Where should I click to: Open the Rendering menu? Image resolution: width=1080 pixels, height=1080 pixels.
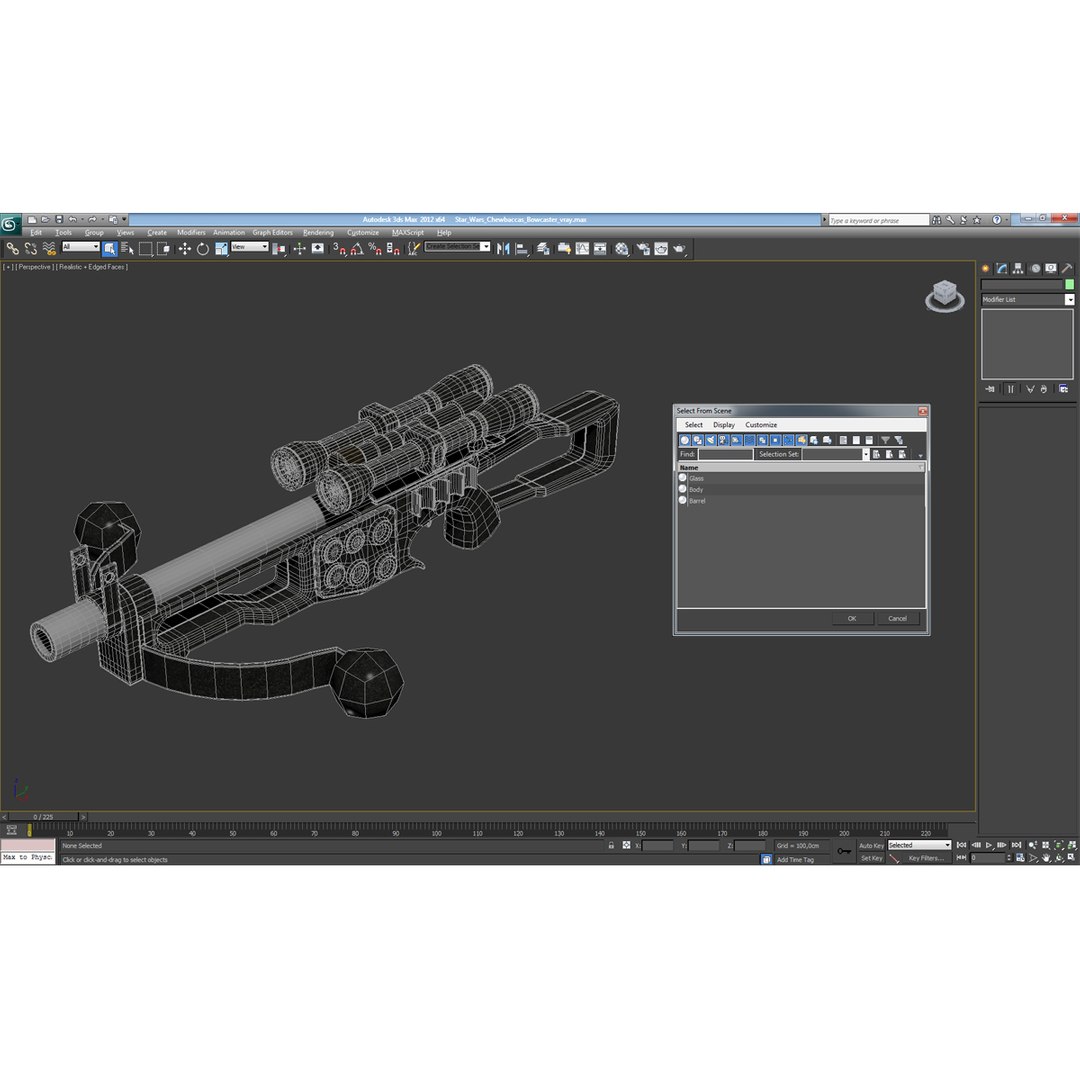318,233
